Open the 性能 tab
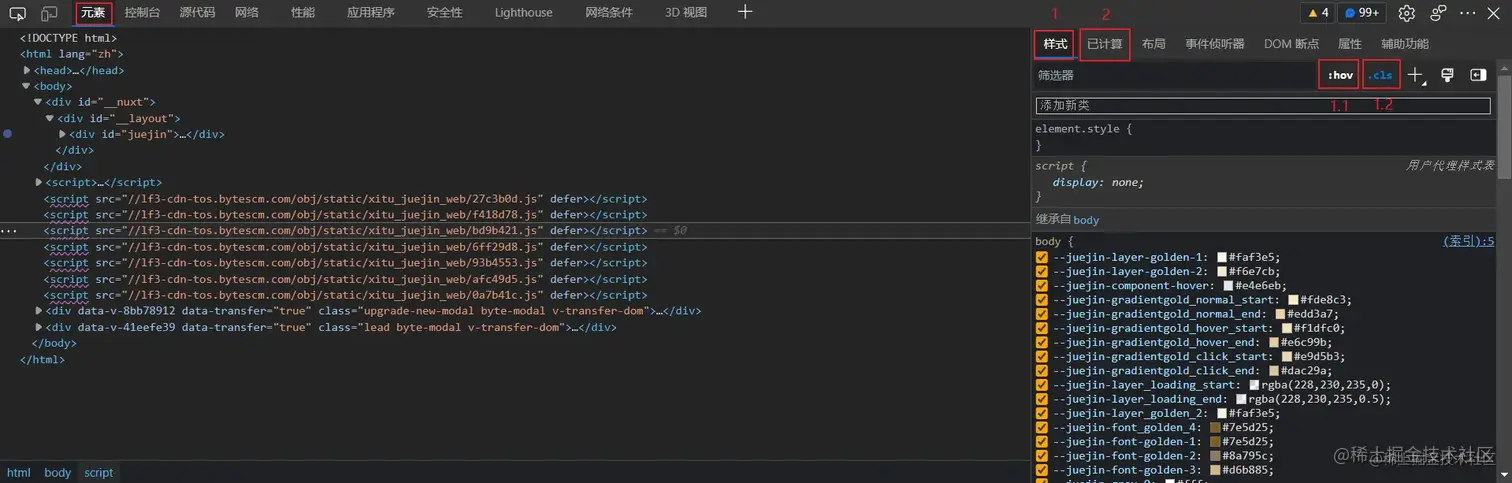1512x483 pixels. (x=302, y=13)
